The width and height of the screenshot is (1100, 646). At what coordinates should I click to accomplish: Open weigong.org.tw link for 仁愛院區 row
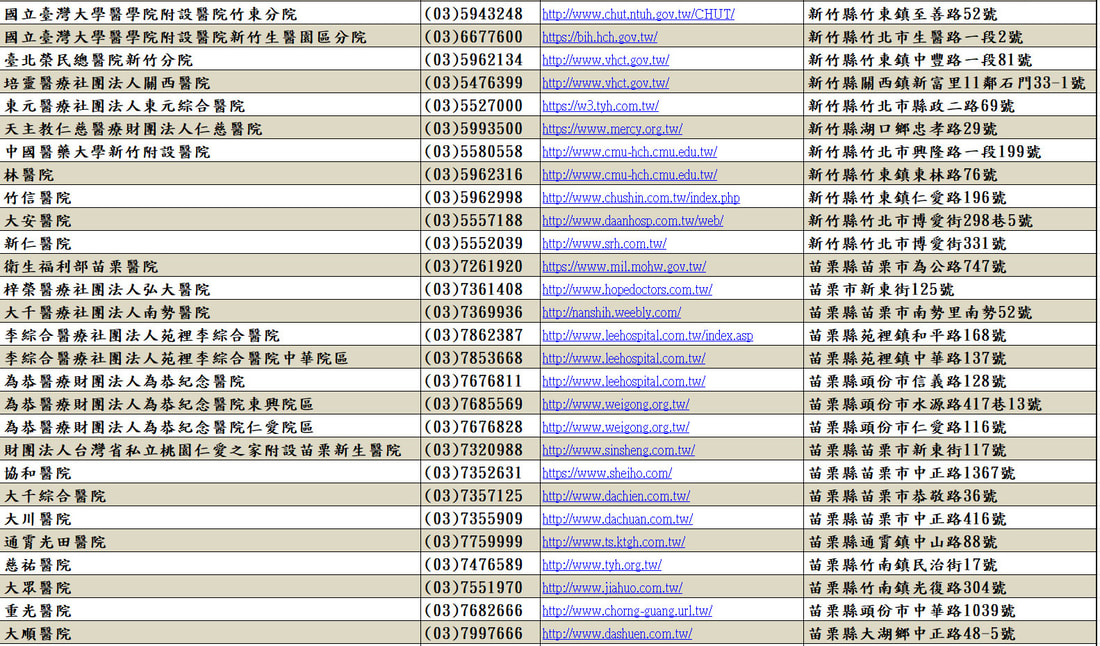coord(616,427)
